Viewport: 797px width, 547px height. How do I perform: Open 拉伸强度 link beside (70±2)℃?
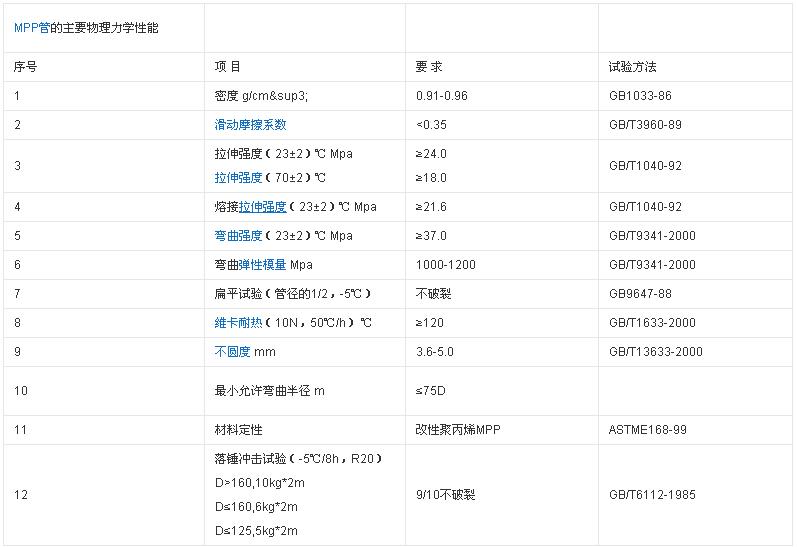[x=238, y=178]
